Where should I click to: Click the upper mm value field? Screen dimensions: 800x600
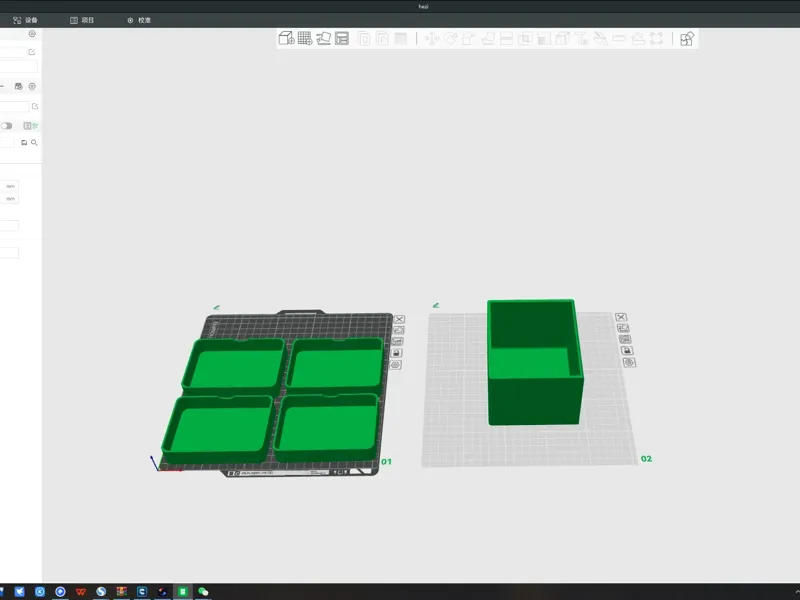tap(9, 186)
